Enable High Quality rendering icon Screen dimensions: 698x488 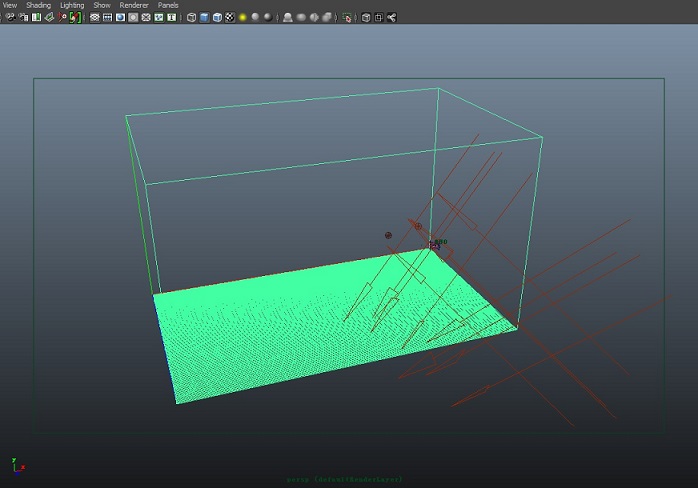[x=268, y=17]
